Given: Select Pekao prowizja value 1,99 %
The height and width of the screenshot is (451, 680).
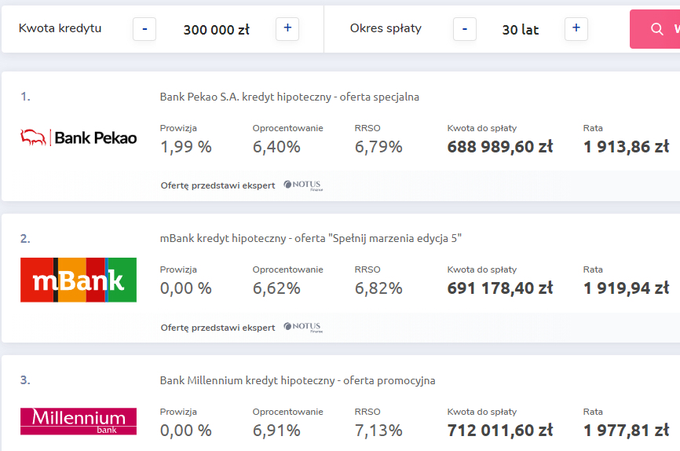Looking at the screenshot, I should tap(186, 147).
